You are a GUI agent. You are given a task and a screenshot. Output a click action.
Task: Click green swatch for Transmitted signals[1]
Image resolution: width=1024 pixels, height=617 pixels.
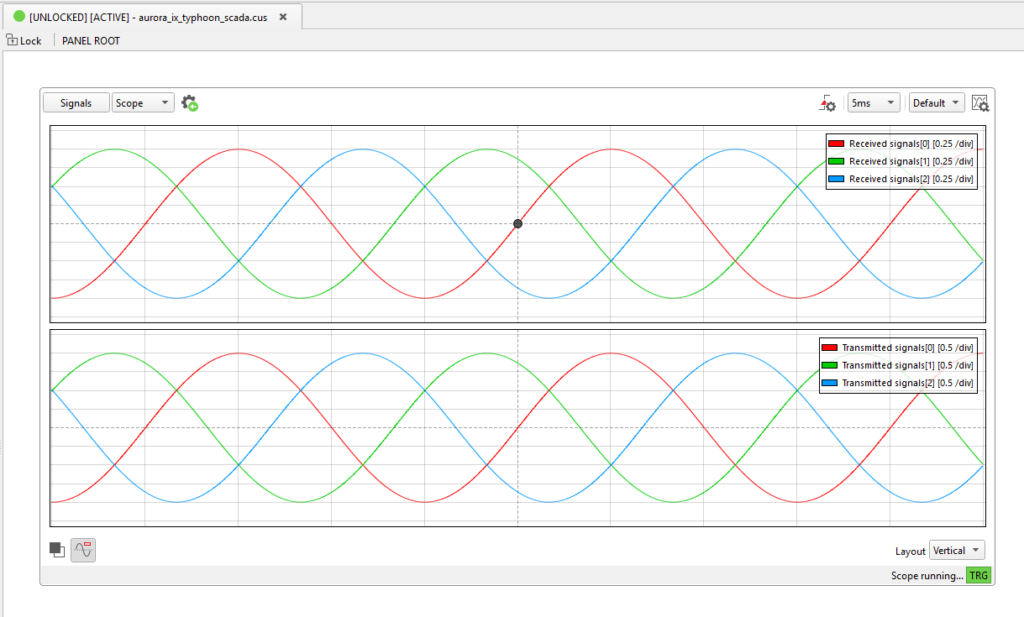click(x=830, y=366)
